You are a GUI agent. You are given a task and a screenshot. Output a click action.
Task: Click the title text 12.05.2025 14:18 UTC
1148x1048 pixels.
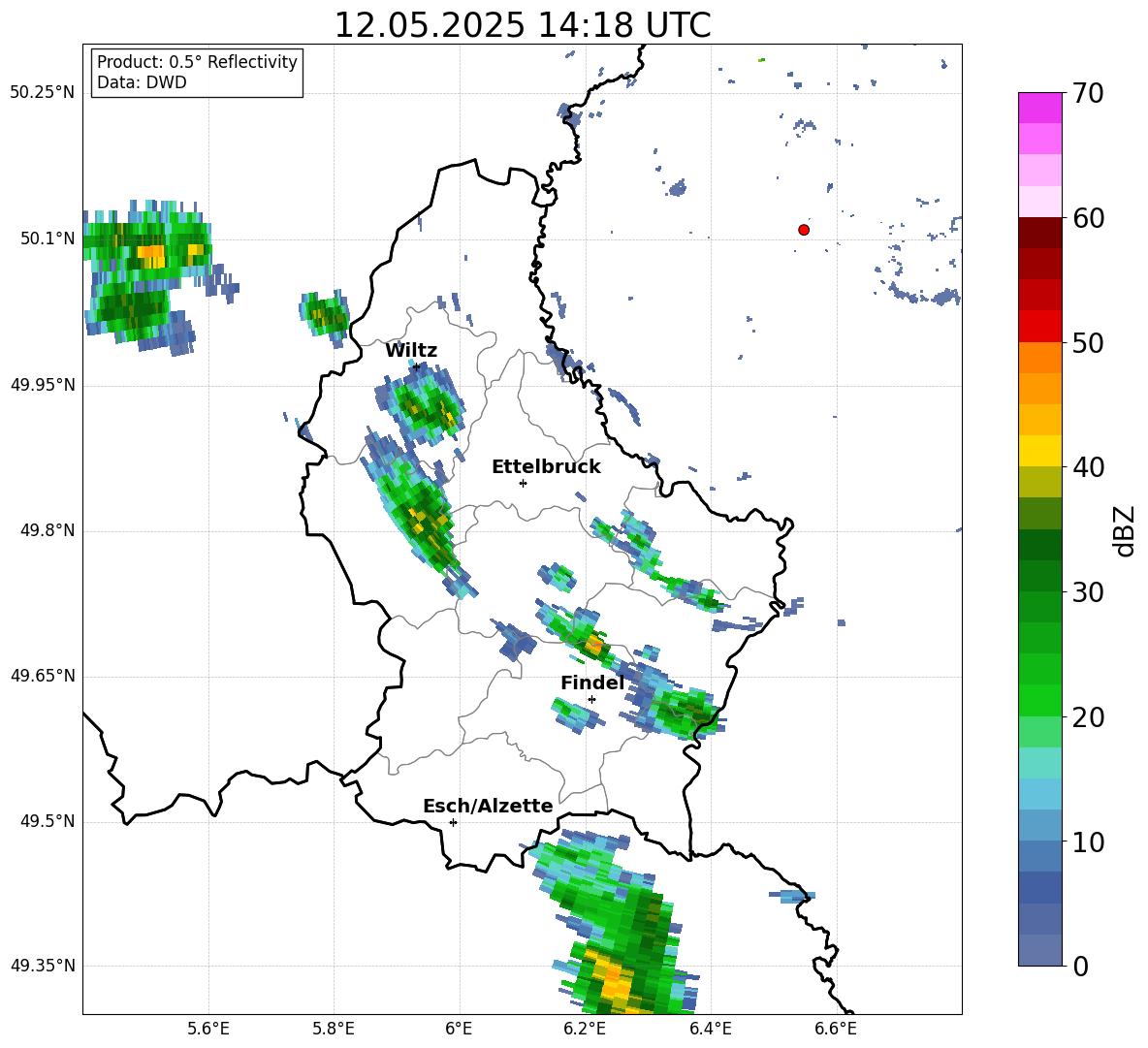(x=522, y=25)
